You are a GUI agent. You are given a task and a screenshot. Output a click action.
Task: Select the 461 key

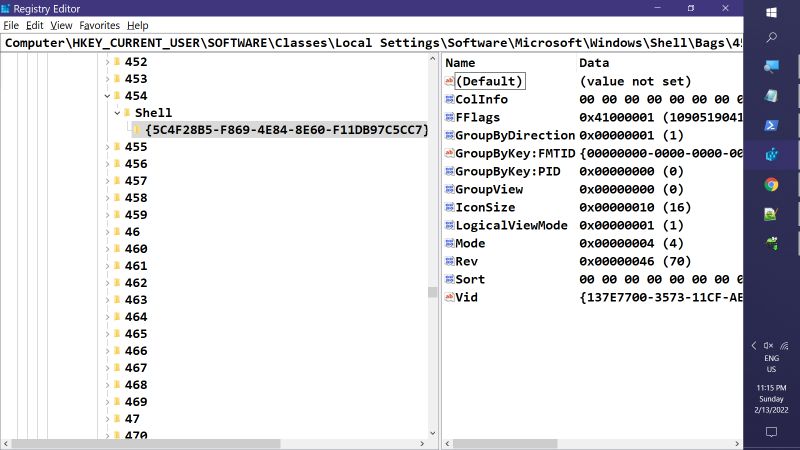(x=136, y=266)
